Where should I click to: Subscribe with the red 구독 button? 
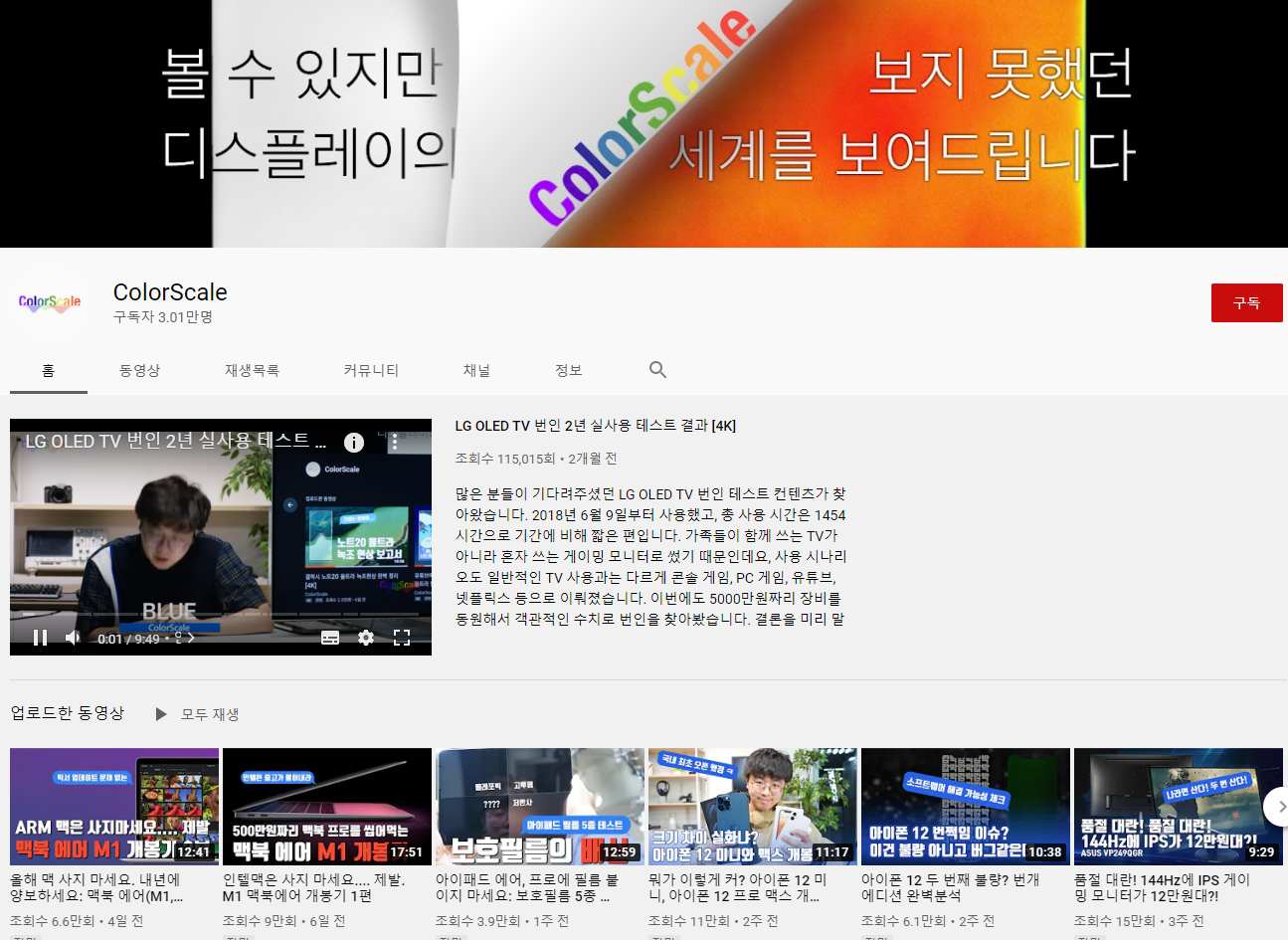(1246, 302)
